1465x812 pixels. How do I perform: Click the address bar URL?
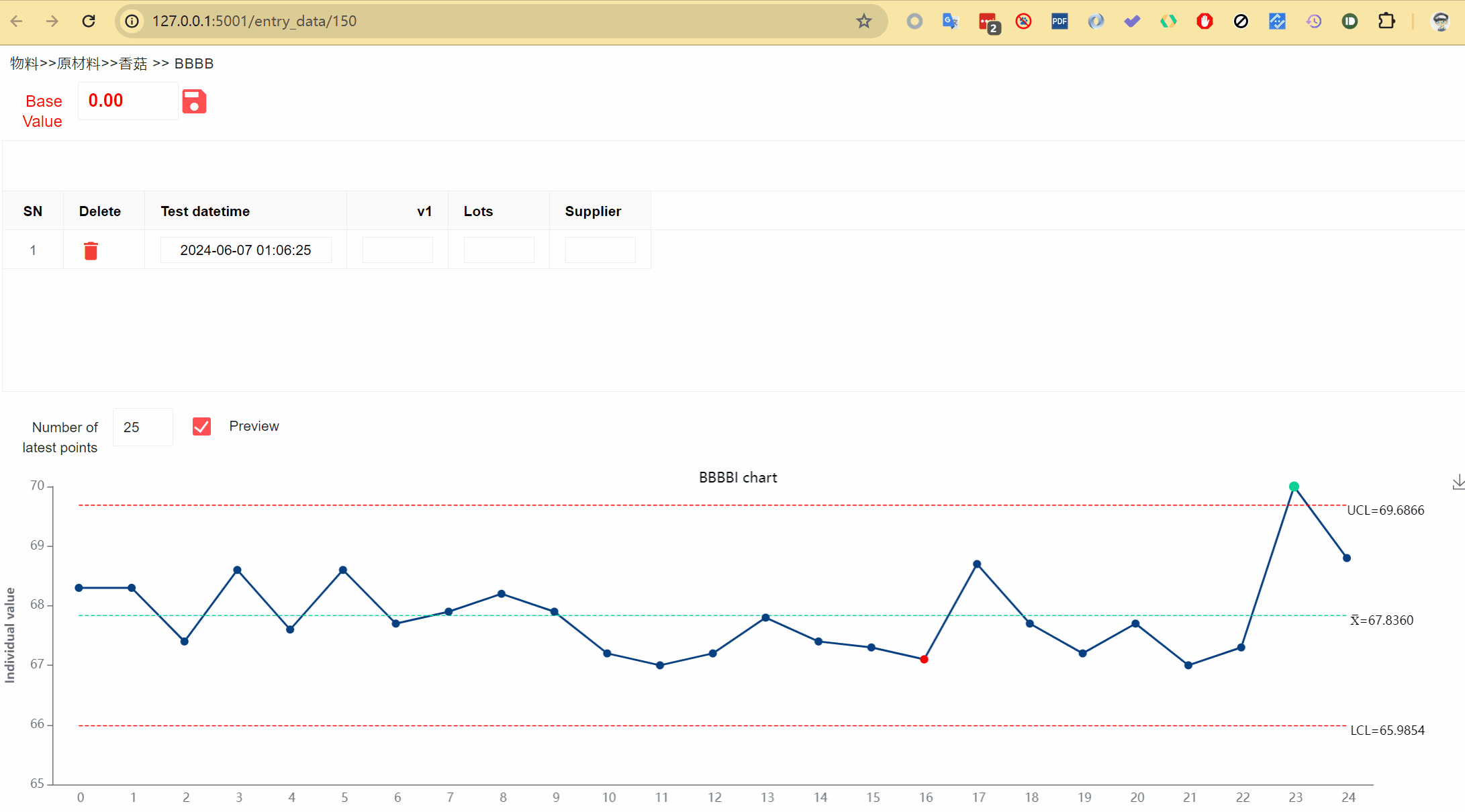coord(254,21)
